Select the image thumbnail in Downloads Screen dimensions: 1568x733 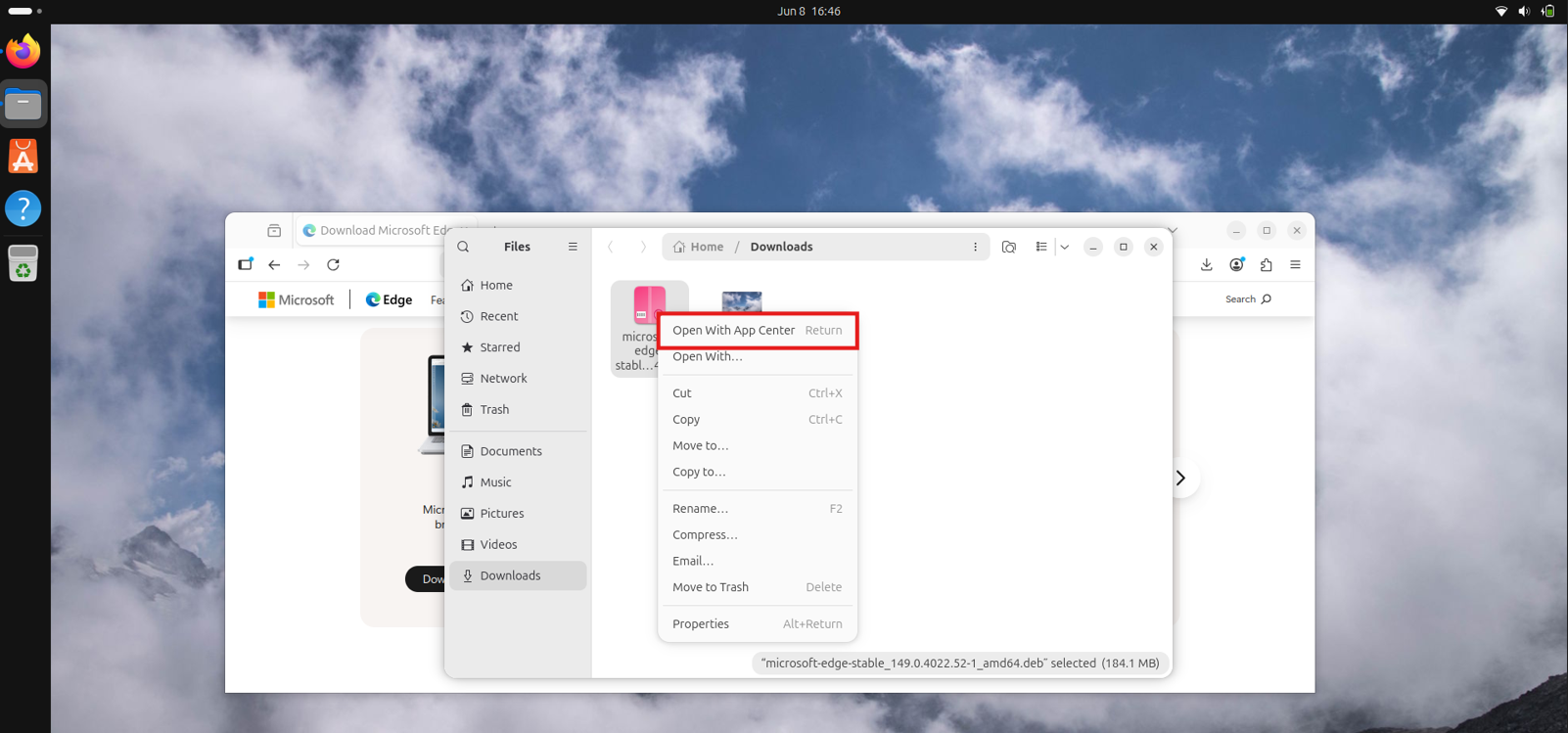tap(742, 300)
